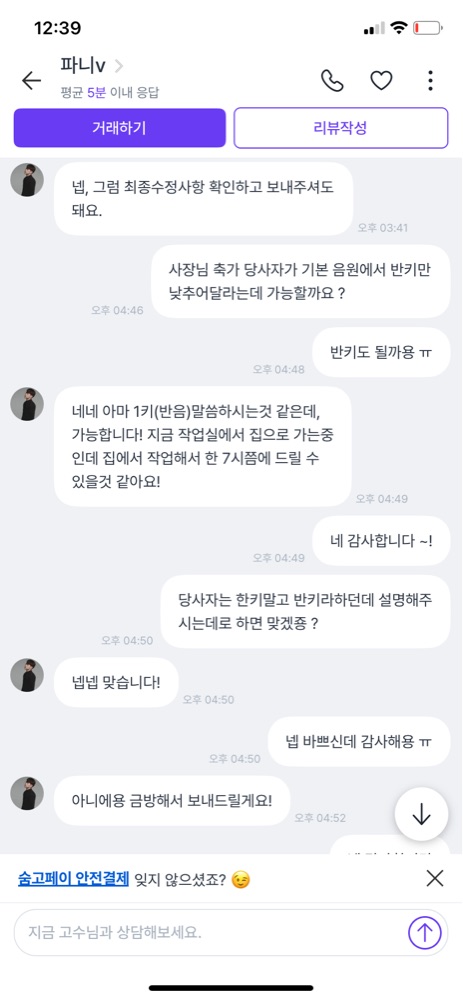Jump to latest message with down arrow

(x=421, y=814)
